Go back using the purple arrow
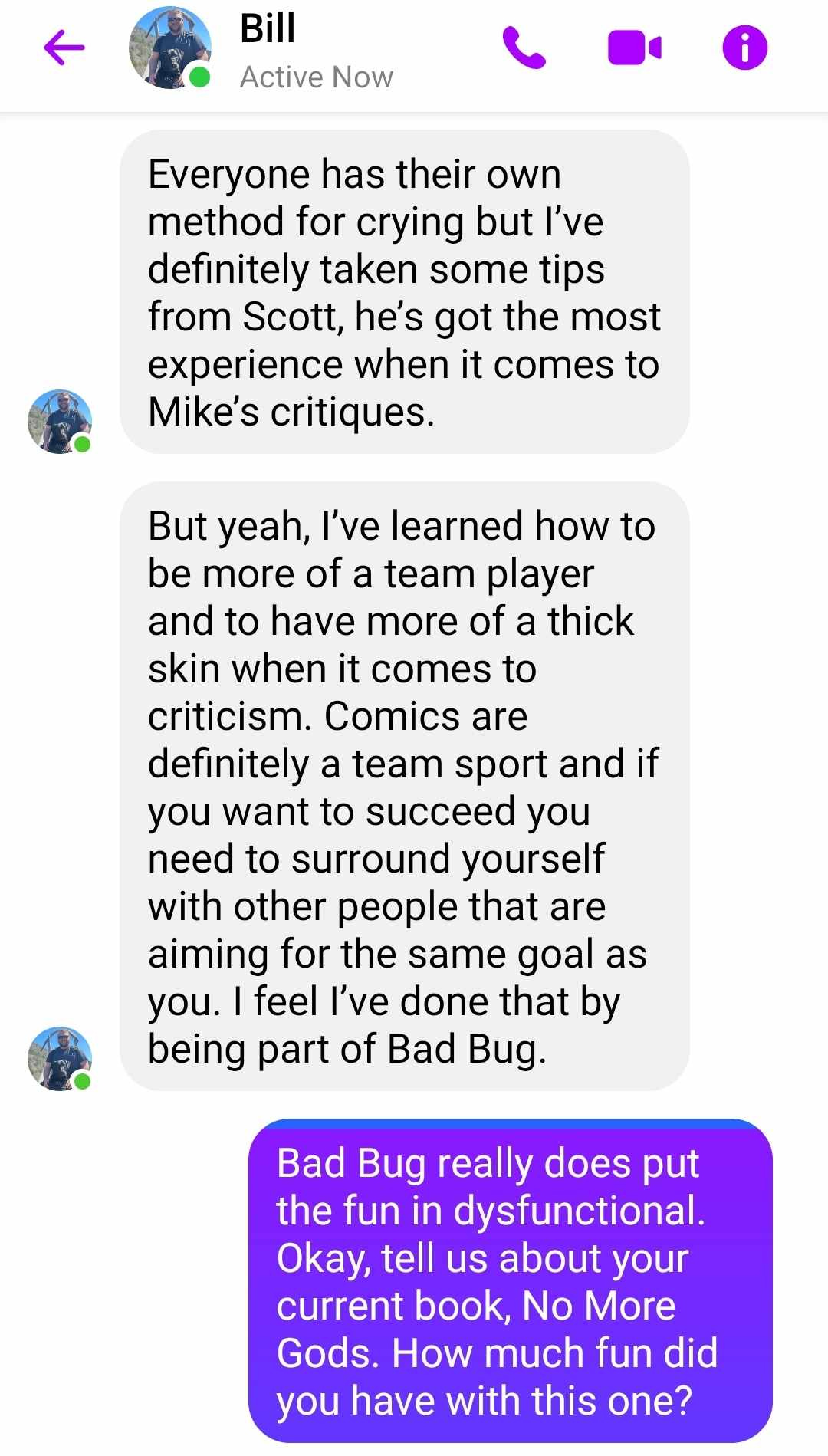Viewport: 828px width, 1456px height. pyautogui.click(x=64, y=48)
